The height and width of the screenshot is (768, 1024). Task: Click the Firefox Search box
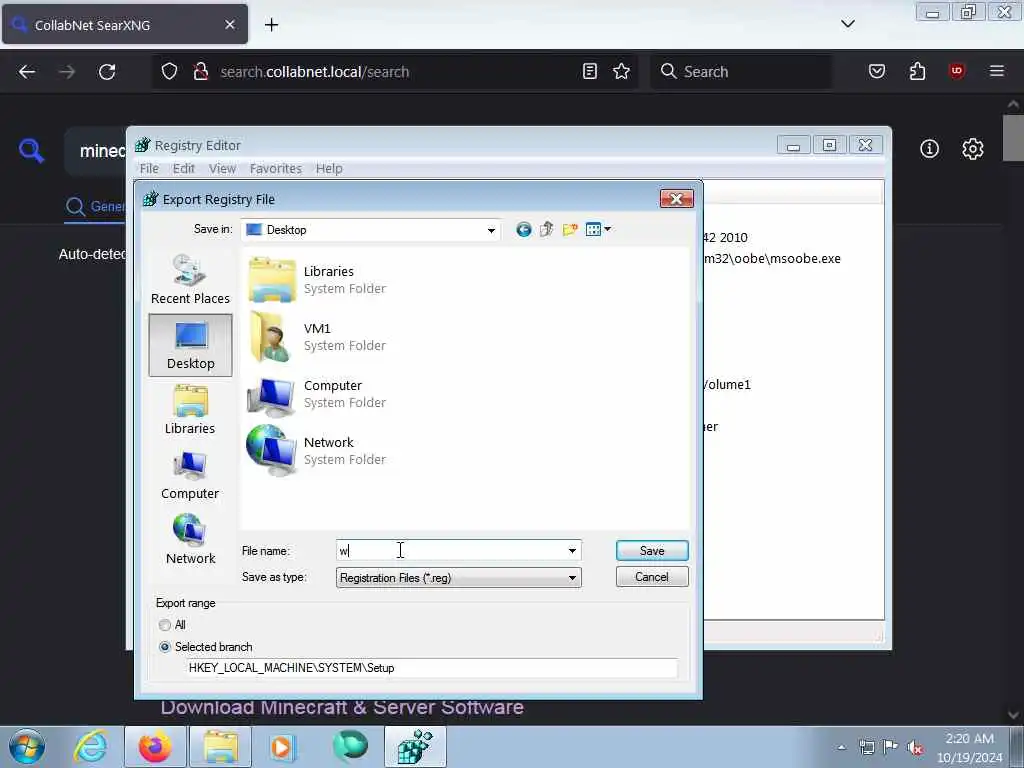point(741,72)
